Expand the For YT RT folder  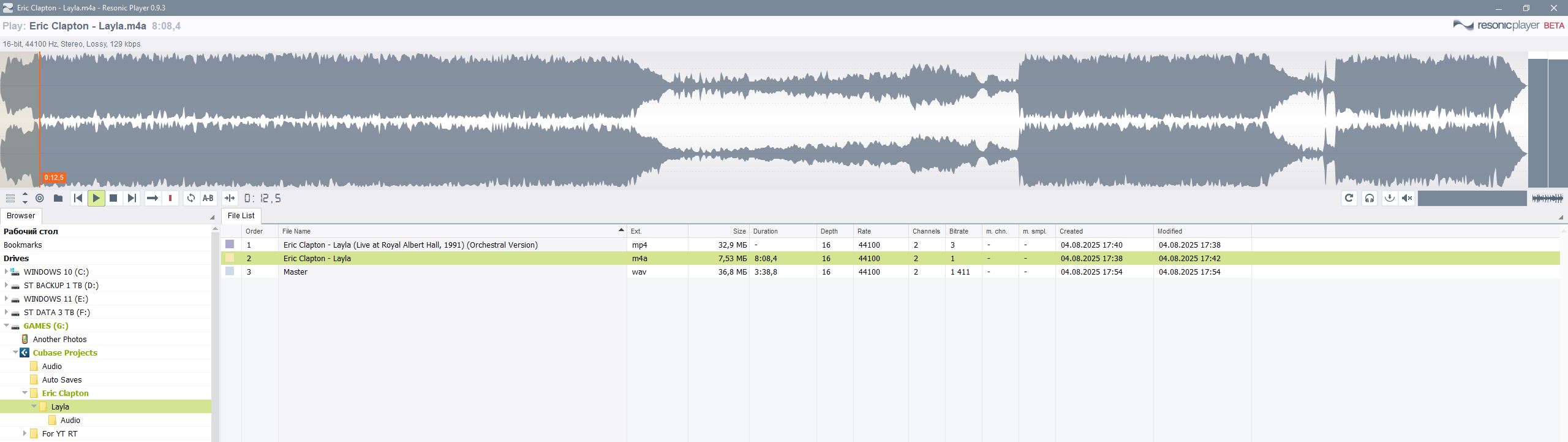[x=24, y=433]
